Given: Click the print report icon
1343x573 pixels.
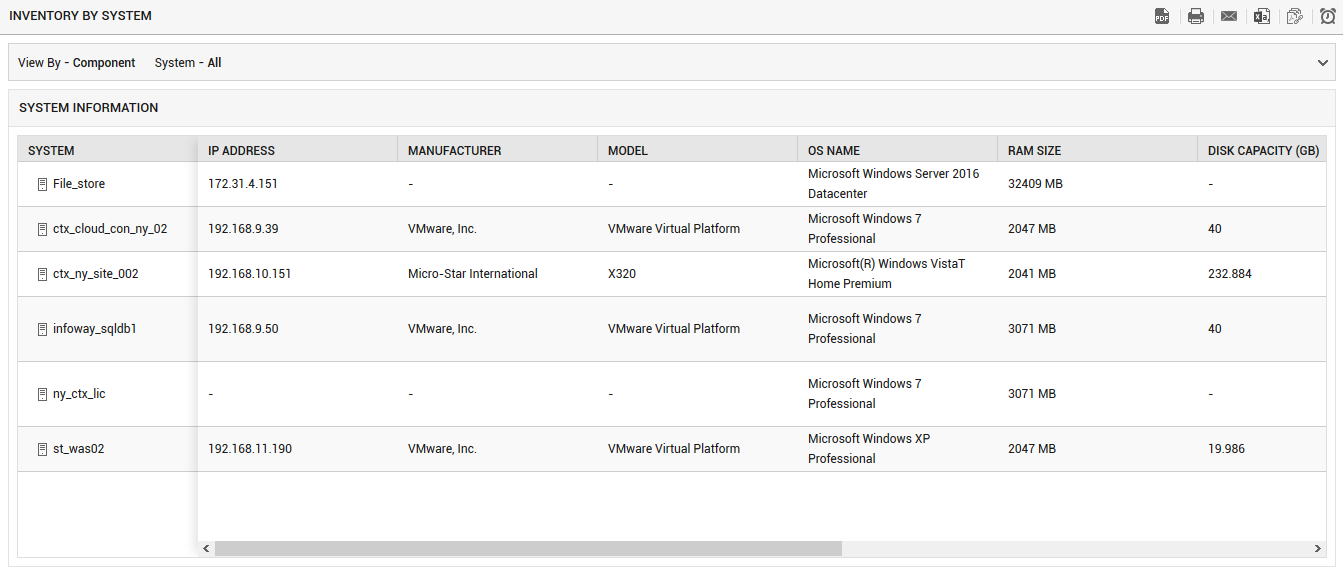Looking at the screenshot, I should click(x=1196, y=16).
